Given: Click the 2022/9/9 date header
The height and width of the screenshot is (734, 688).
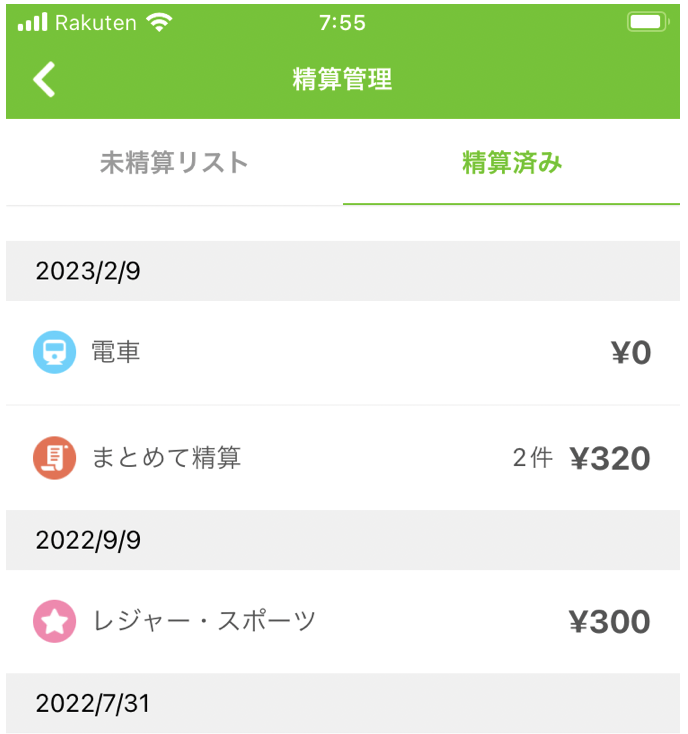Looking at the screenshot, I should tap(343, 540).
